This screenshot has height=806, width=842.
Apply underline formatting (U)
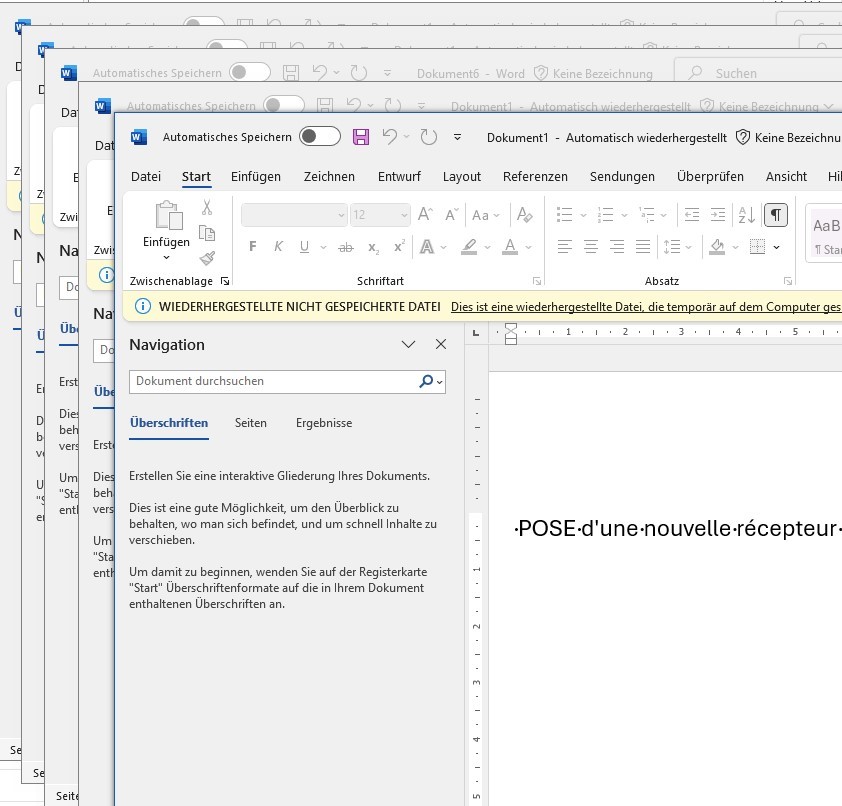point(304,246)
